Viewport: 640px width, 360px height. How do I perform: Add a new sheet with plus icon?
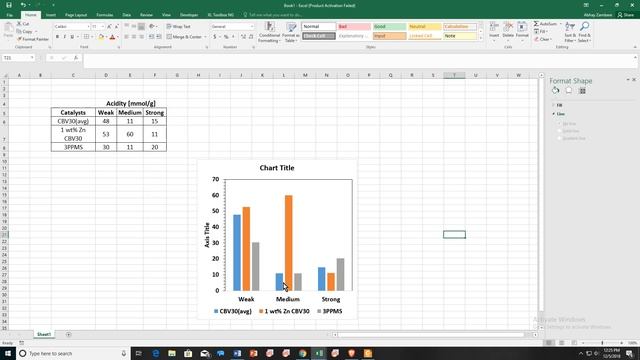click(x=69, y=334)
